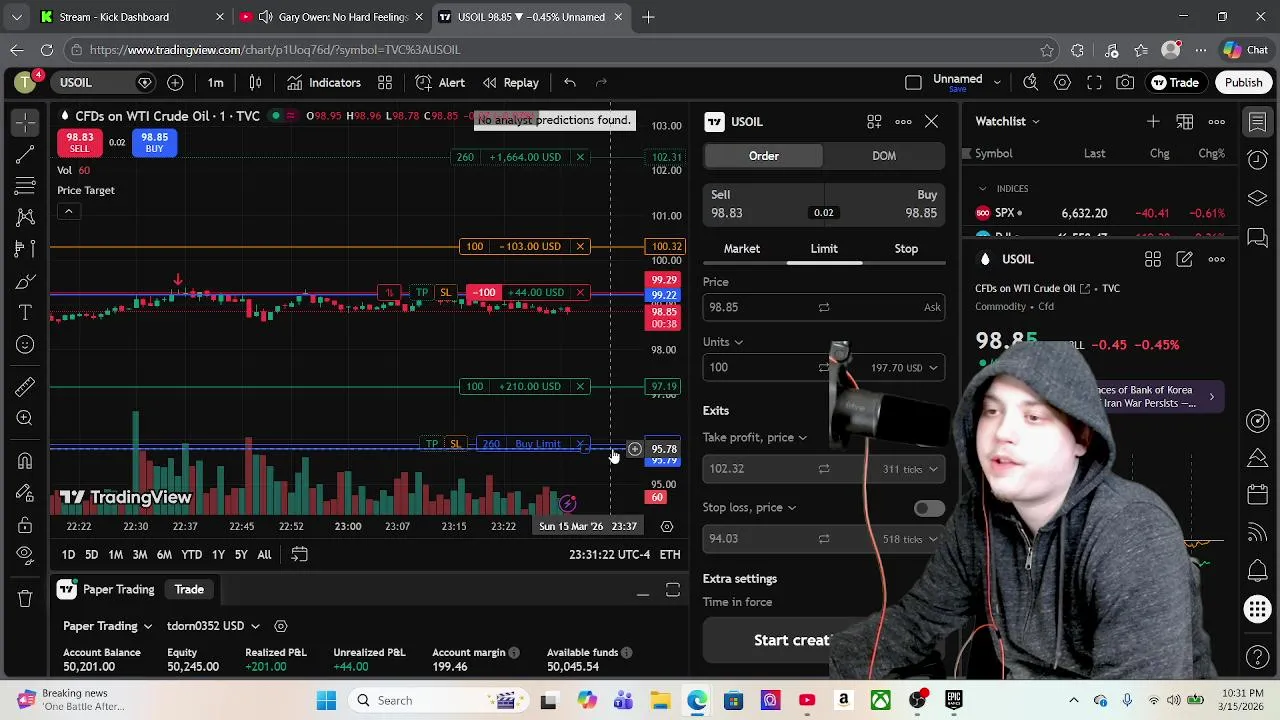
Task: Click the blue 98.85 BUY button
Action: coord(154,143)
